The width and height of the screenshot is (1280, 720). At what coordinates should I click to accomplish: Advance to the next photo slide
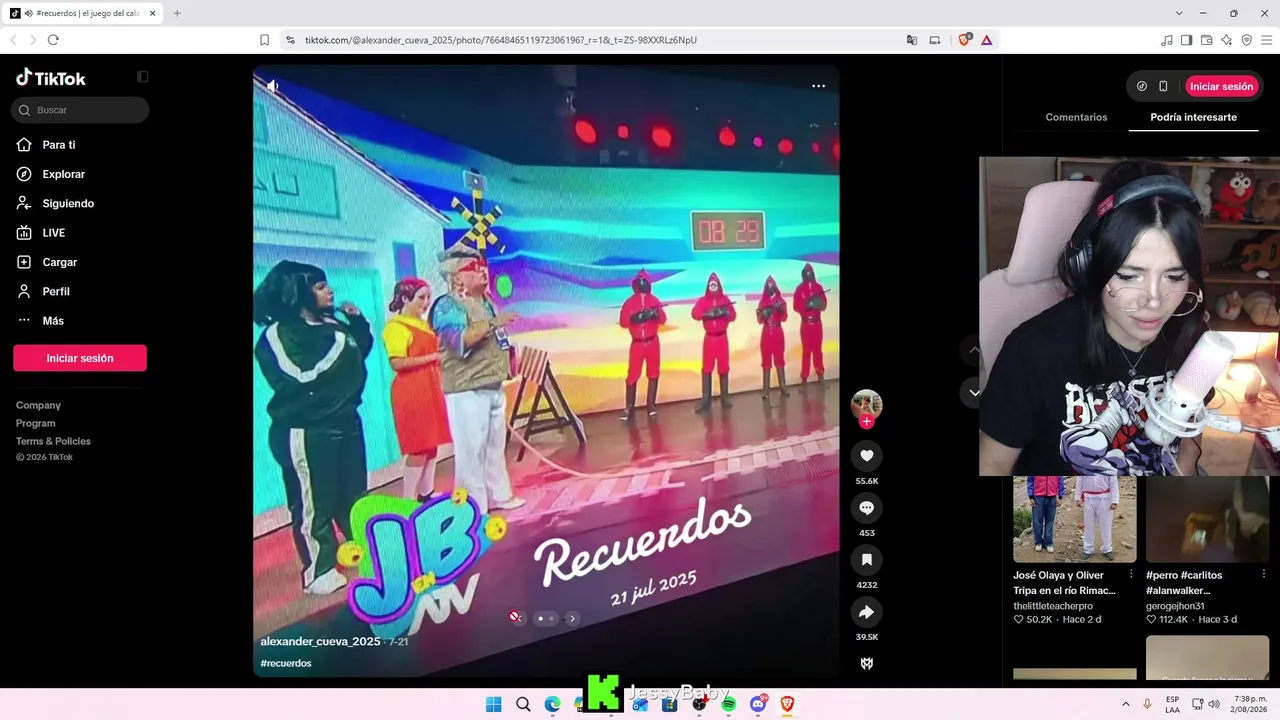pos(572,618)
